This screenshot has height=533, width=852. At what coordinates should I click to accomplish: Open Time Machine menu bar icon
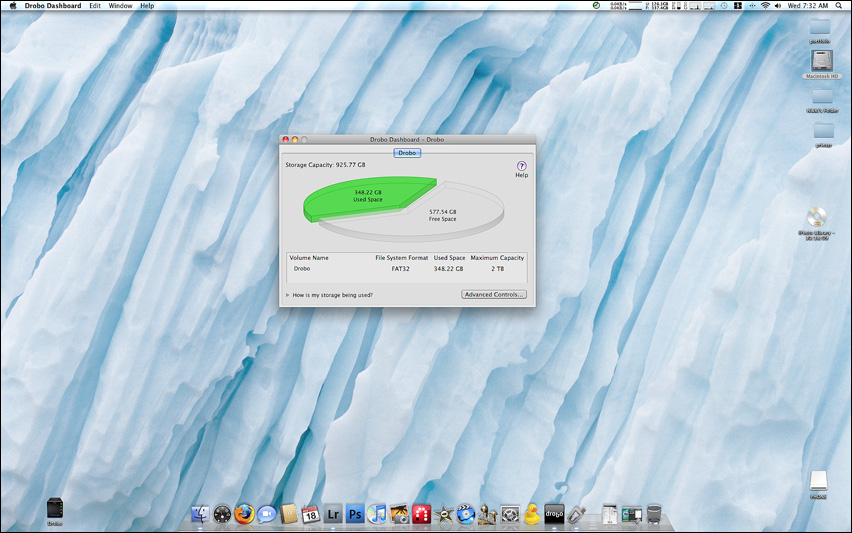[x=724, y=5]
